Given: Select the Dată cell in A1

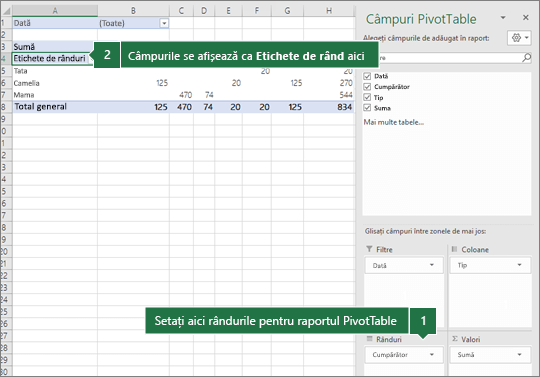Looking at the screenshot, I should pos(55,23).
